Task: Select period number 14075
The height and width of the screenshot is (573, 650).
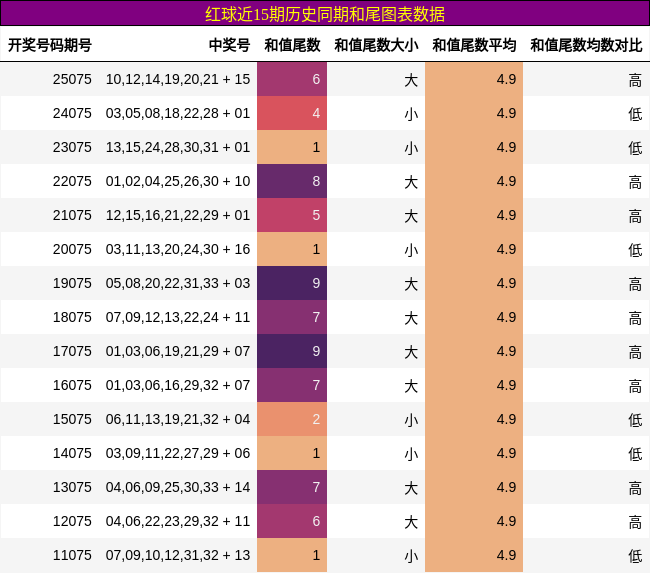Action: click(x=72, y=453)
